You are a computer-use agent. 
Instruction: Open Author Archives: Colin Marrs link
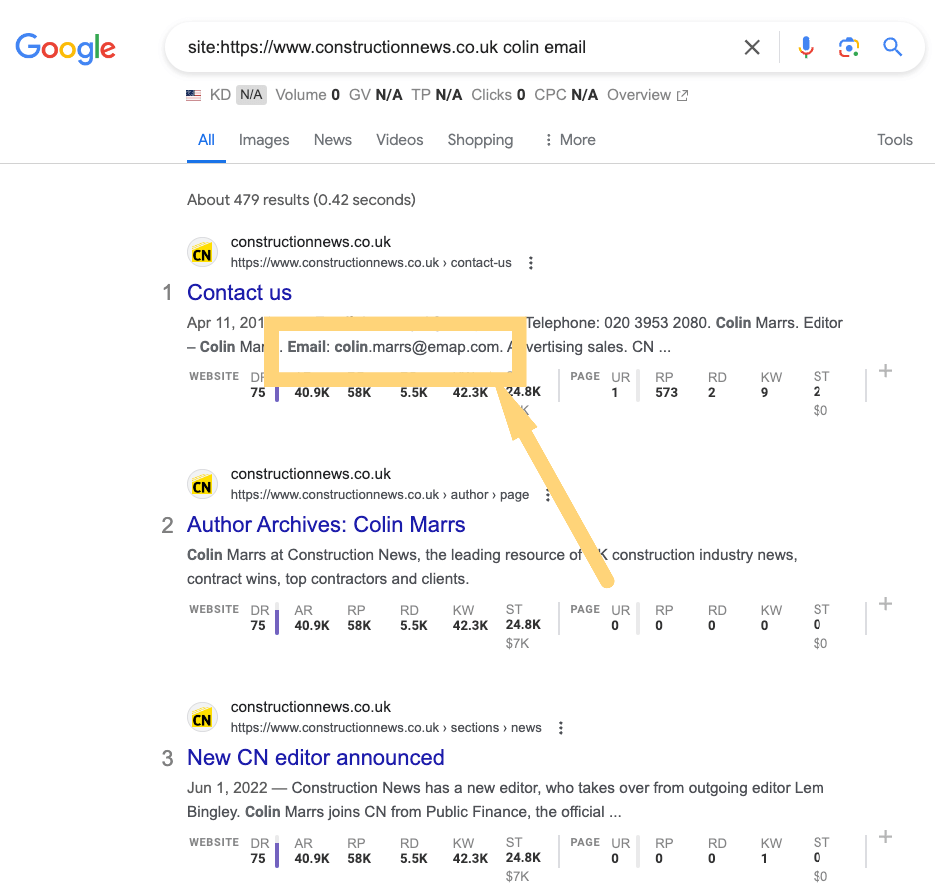(x=326, y=525)
